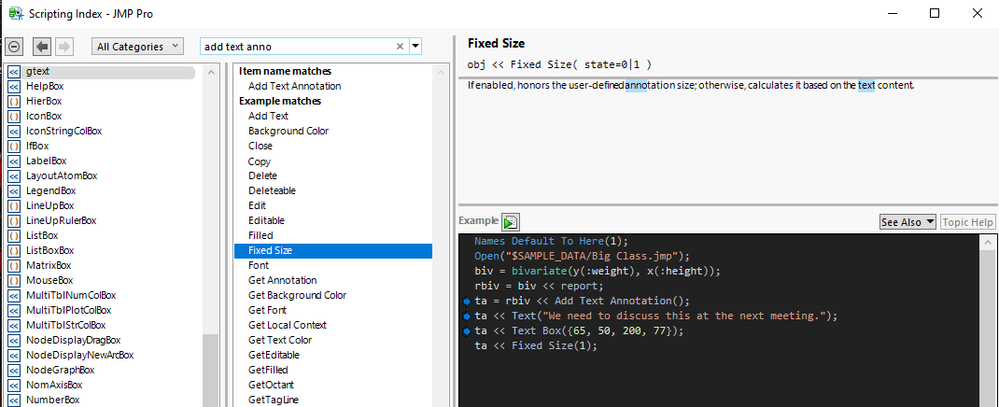The height and width of the screenshot is (407, 999).
Task: Select the Copy result
Action: (259, 161)
